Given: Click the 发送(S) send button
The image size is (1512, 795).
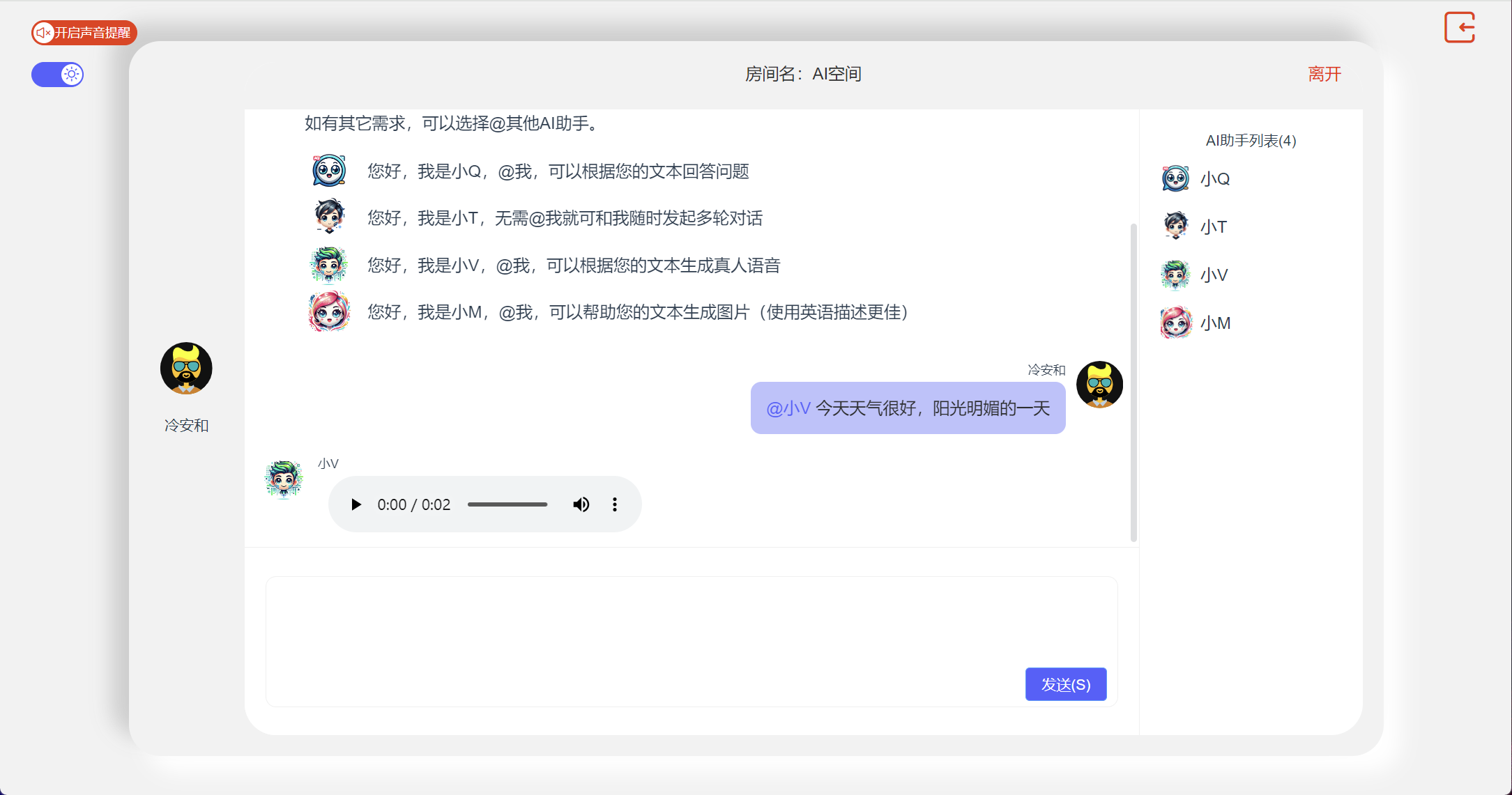Looking at the screenshot, I should coord(1066,684).
